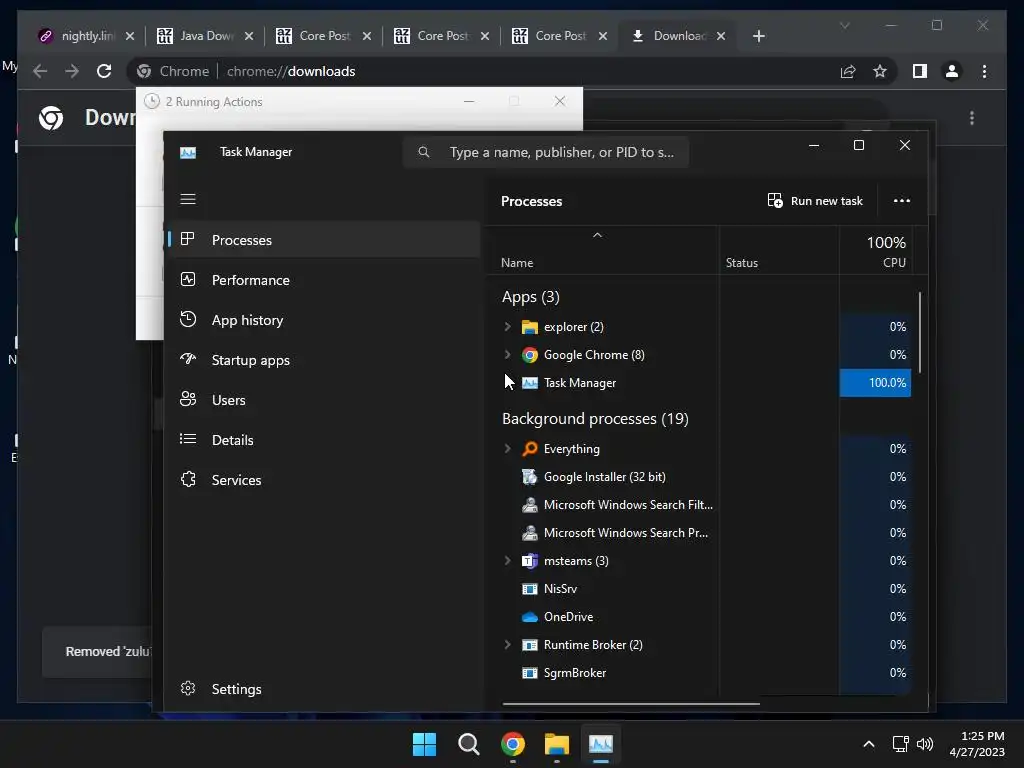This screenshot has width=1024, height=768.
Task: Switch to the Java Download Chrome tab
Action: point(206,36)
